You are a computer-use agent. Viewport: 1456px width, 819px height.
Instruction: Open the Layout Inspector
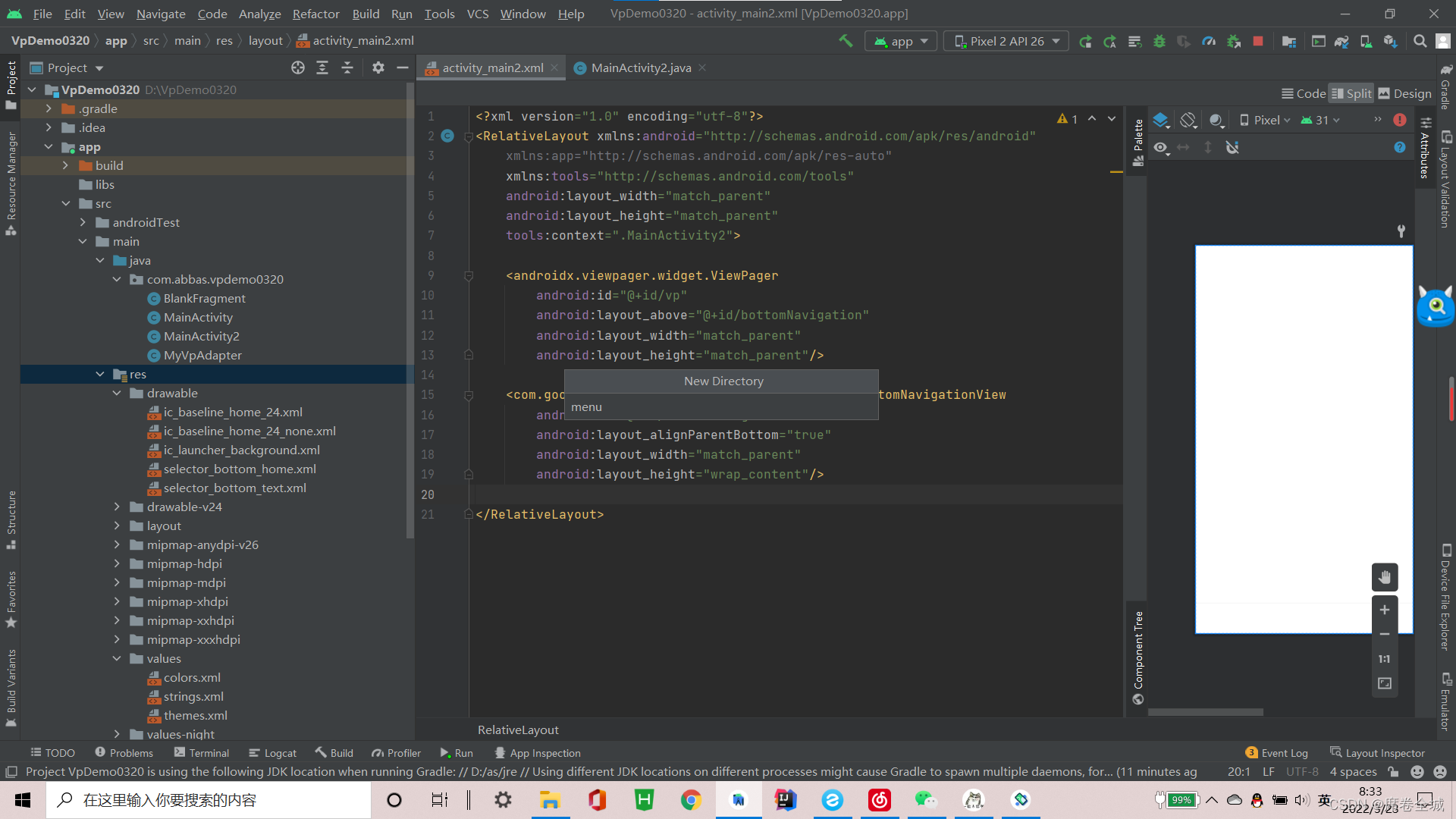pyautogui.click(x=1377, y=753)
